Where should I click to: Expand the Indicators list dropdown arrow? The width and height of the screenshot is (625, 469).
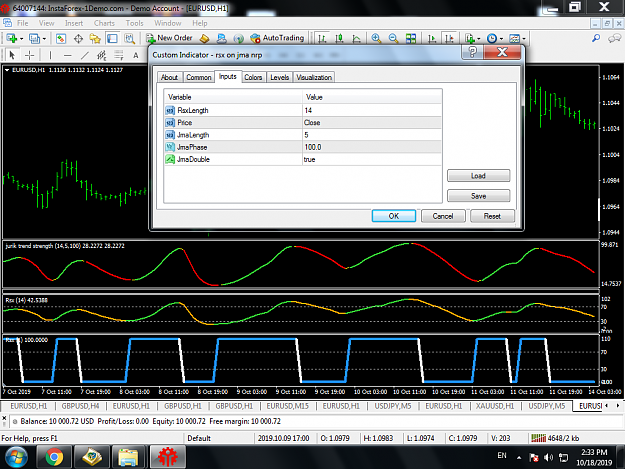coord(478,39)
